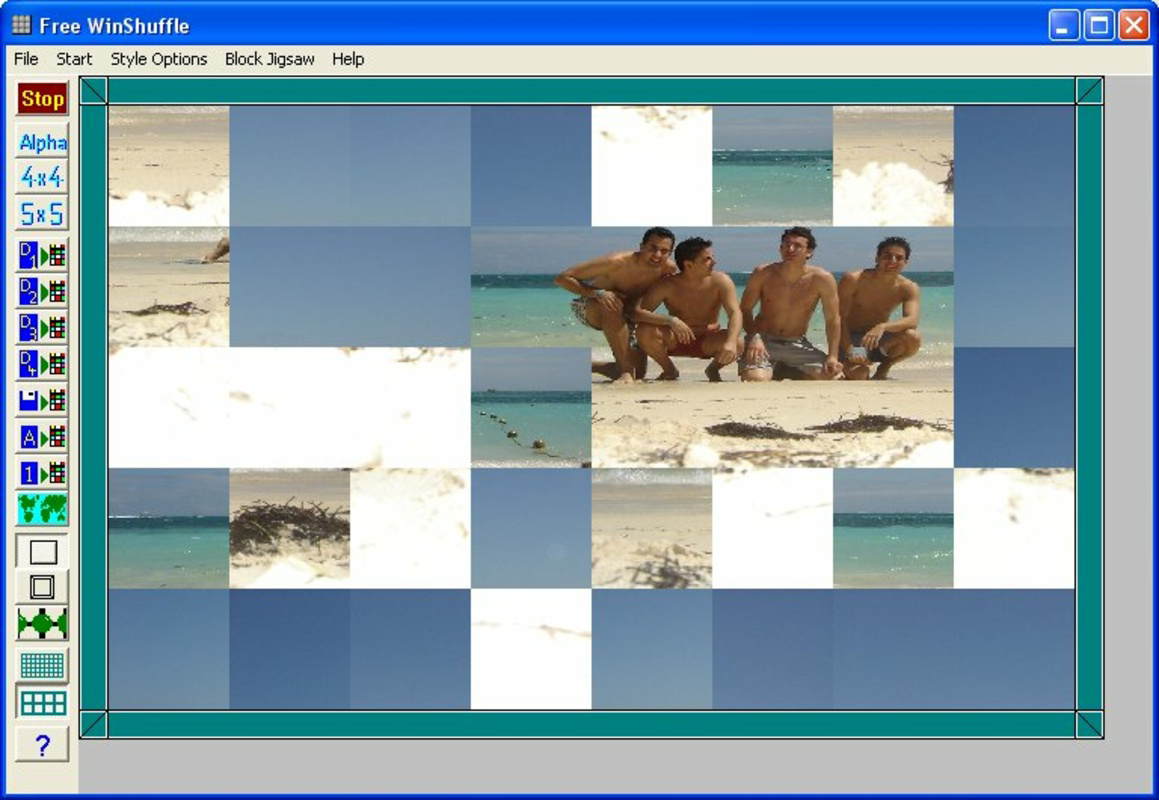Viewport: 1159px width, 800px height.
Task: Select the coarse grid icon
Action: (x=42, y=703)
